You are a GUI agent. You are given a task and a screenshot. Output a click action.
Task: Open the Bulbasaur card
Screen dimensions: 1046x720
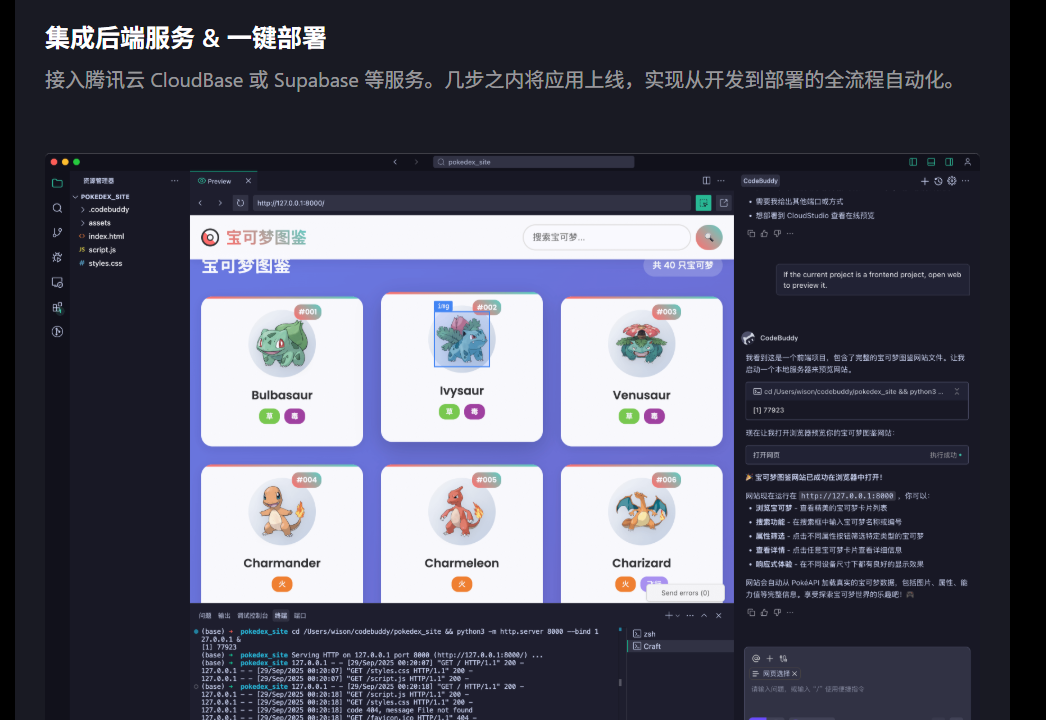[282, 372]
